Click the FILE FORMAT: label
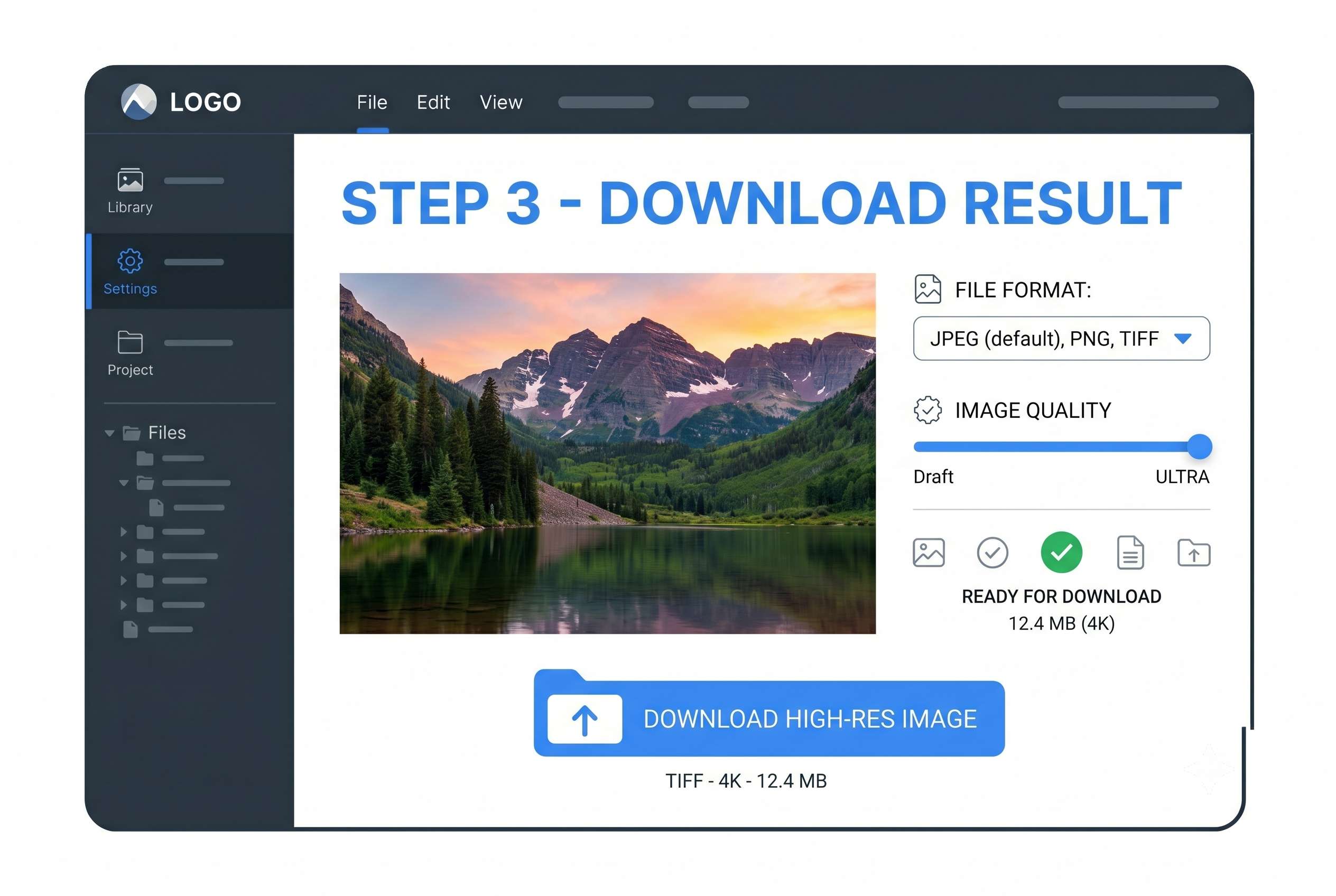The height and width of the screenshot is (896, 1336). point(1022,290)
